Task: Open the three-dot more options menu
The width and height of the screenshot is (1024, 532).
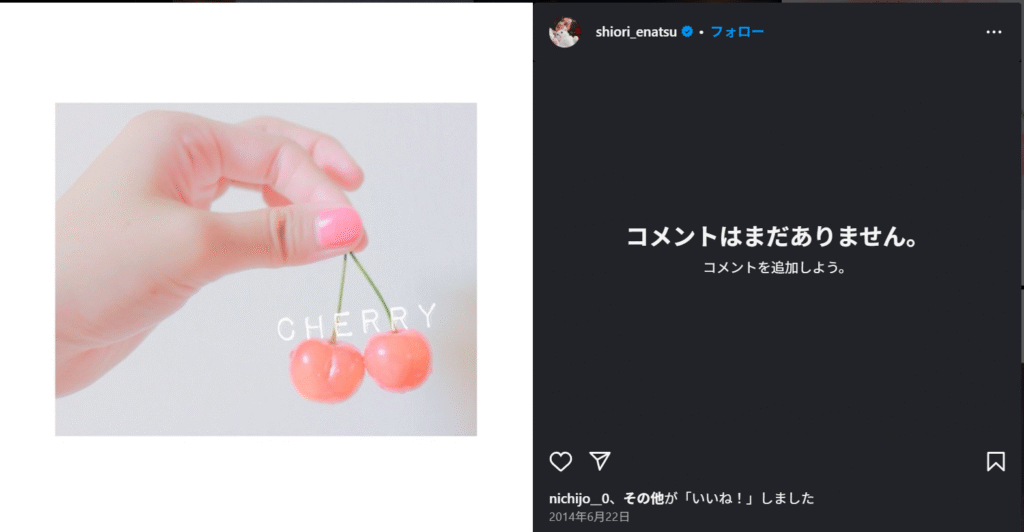Action: coord(993,32)
